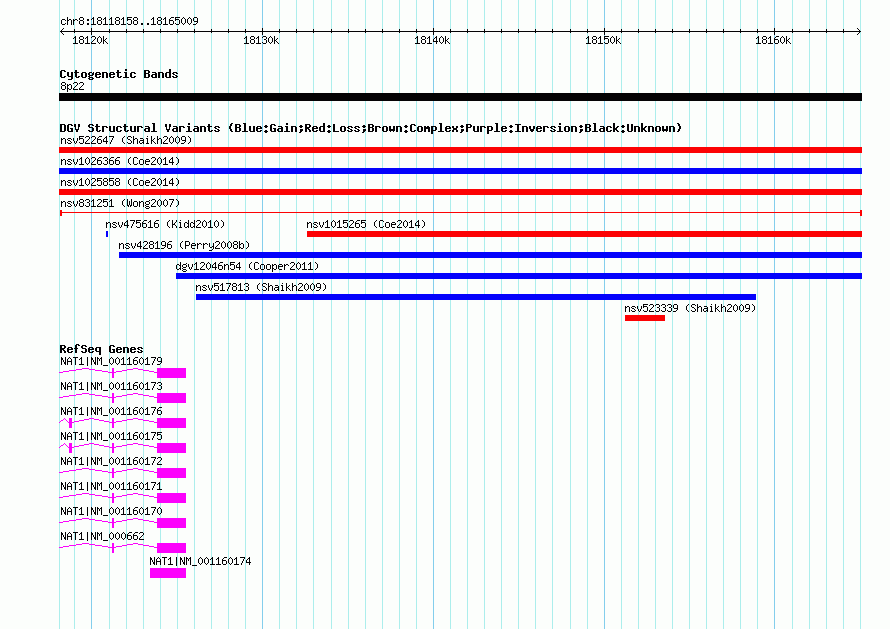Image resolution: width=890 pixels, height=629 pixels.
Task: Open NAT1|NM_001160179 transcript label
Action: click(111, 361)
